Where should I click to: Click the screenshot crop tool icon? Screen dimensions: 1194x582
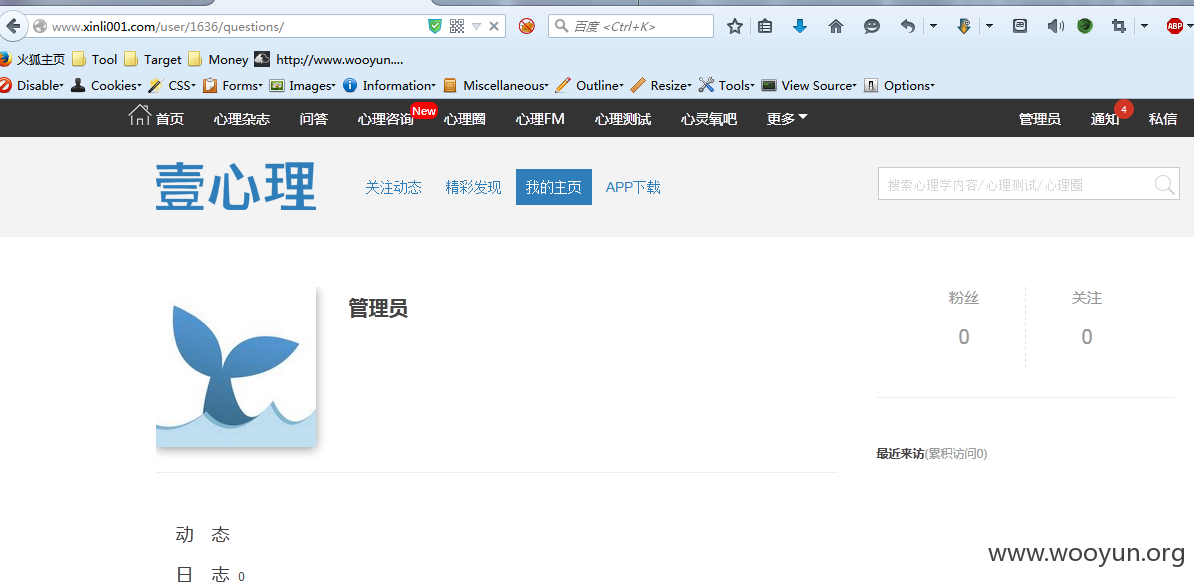tap(1119, 27)
